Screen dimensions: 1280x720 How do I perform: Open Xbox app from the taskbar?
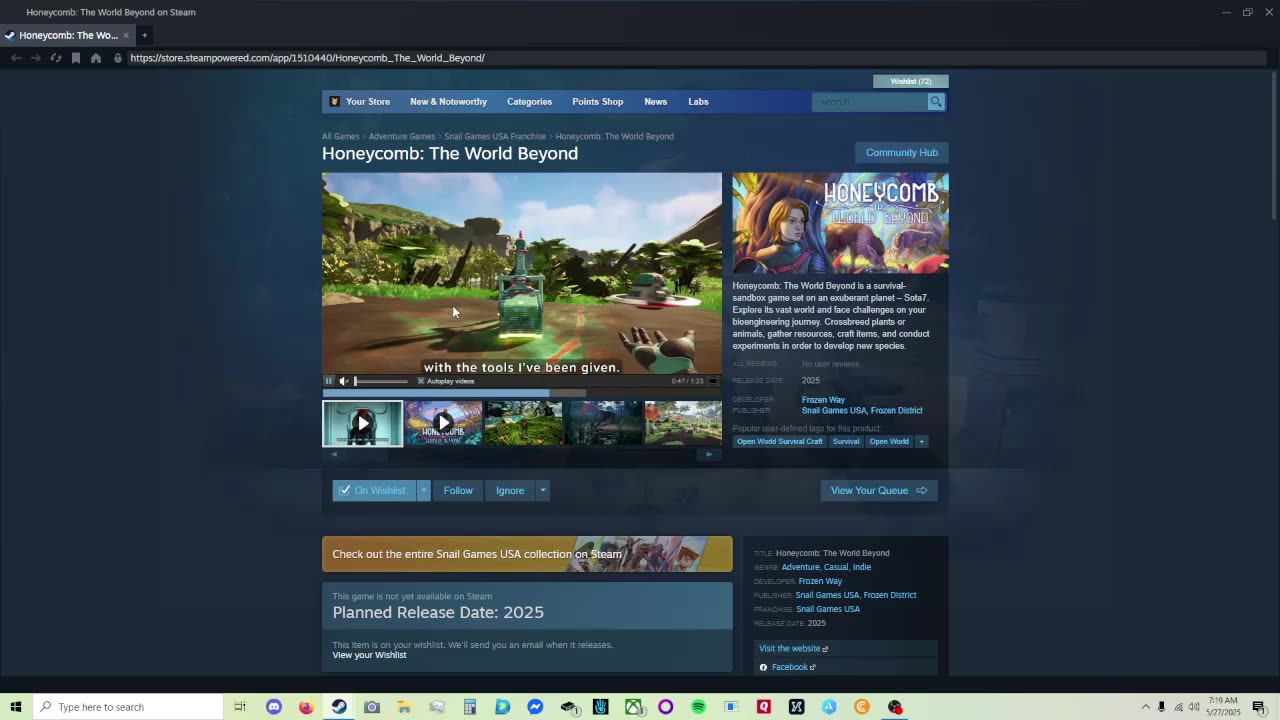point(633,707)
